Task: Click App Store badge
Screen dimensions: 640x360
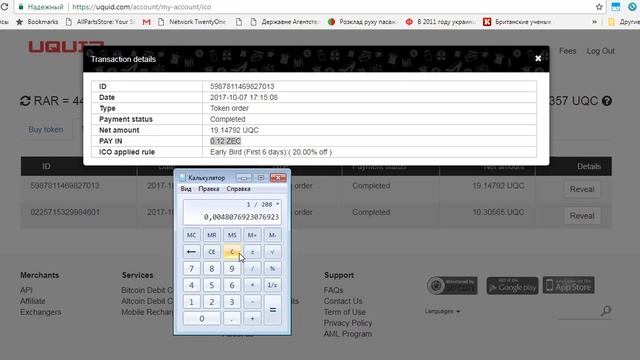Action: click(x=569, y=285)
